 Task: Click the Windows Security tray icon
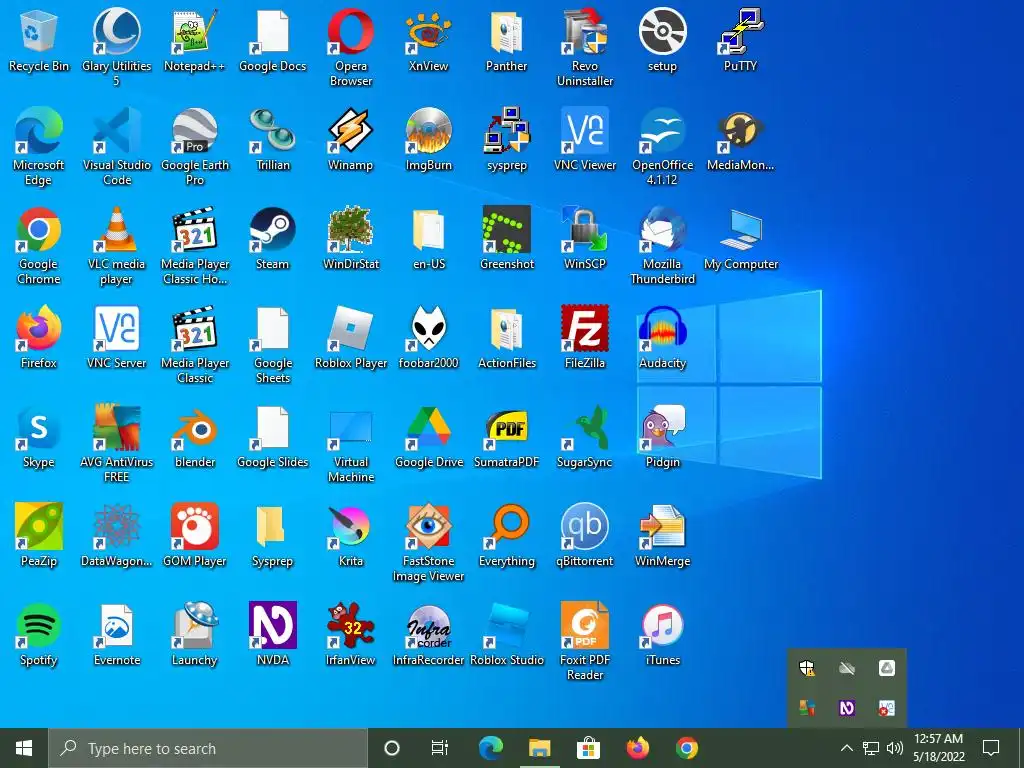pos(807,668)
